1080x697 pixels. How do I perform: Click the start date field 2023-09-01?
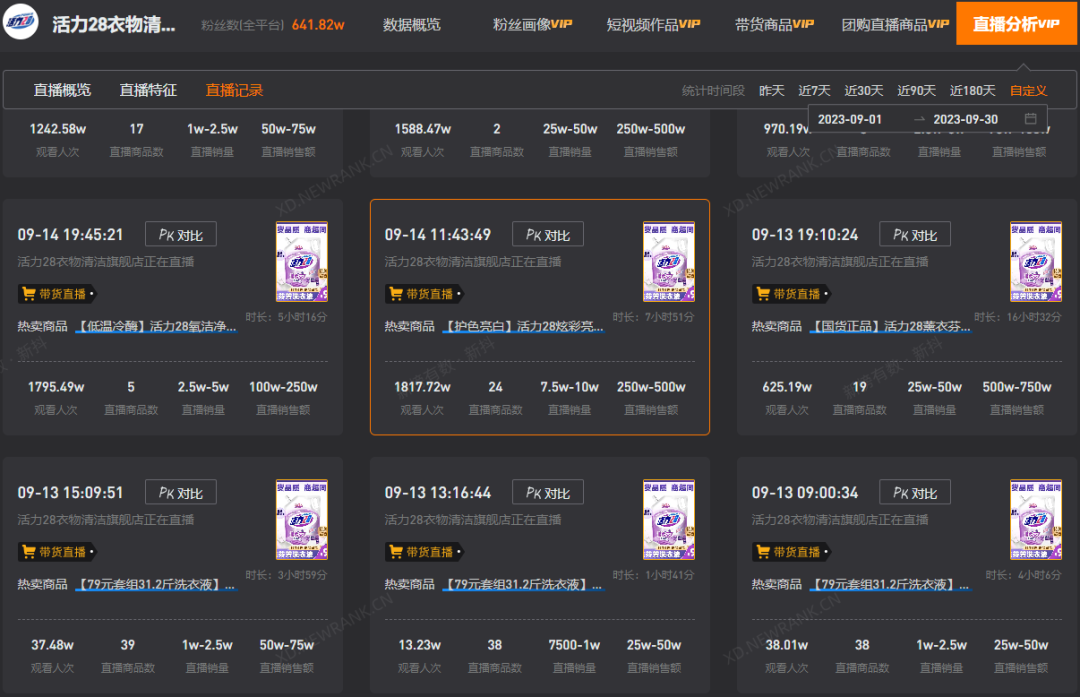(849, 119)
